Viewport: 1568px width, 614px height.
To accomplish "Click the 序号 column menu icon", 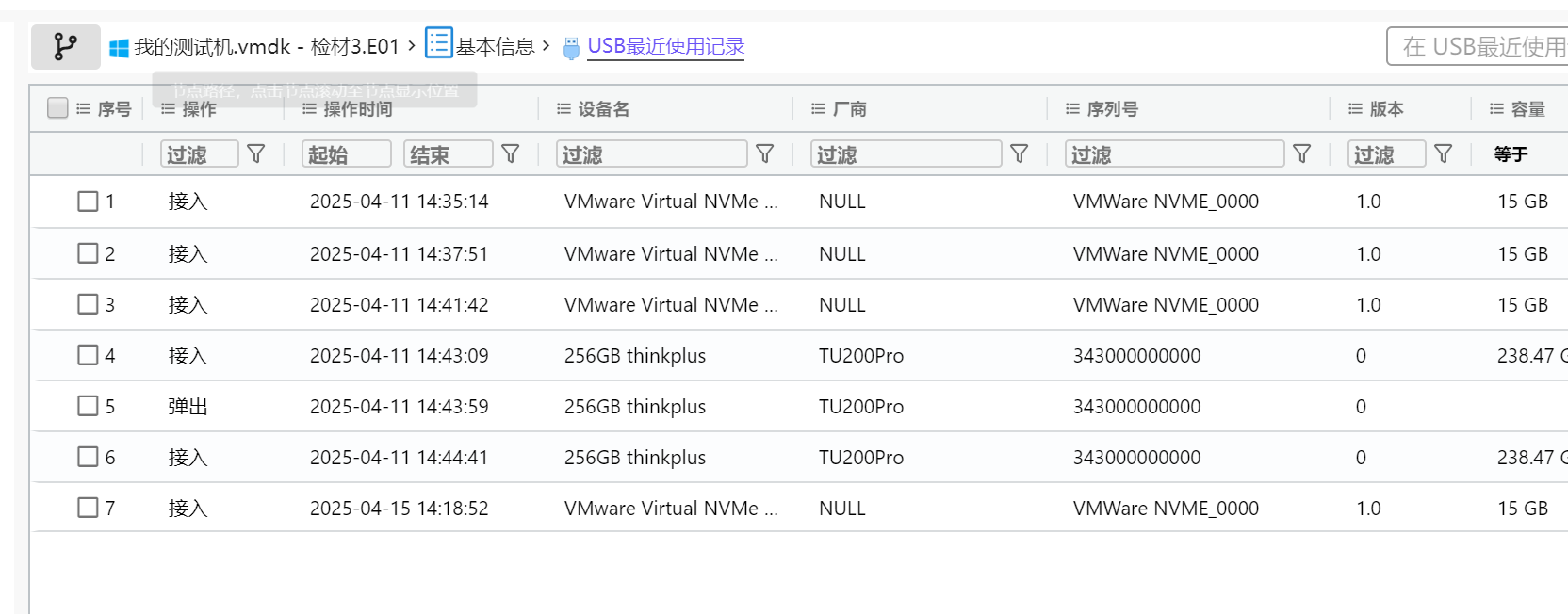I will 83,109.
